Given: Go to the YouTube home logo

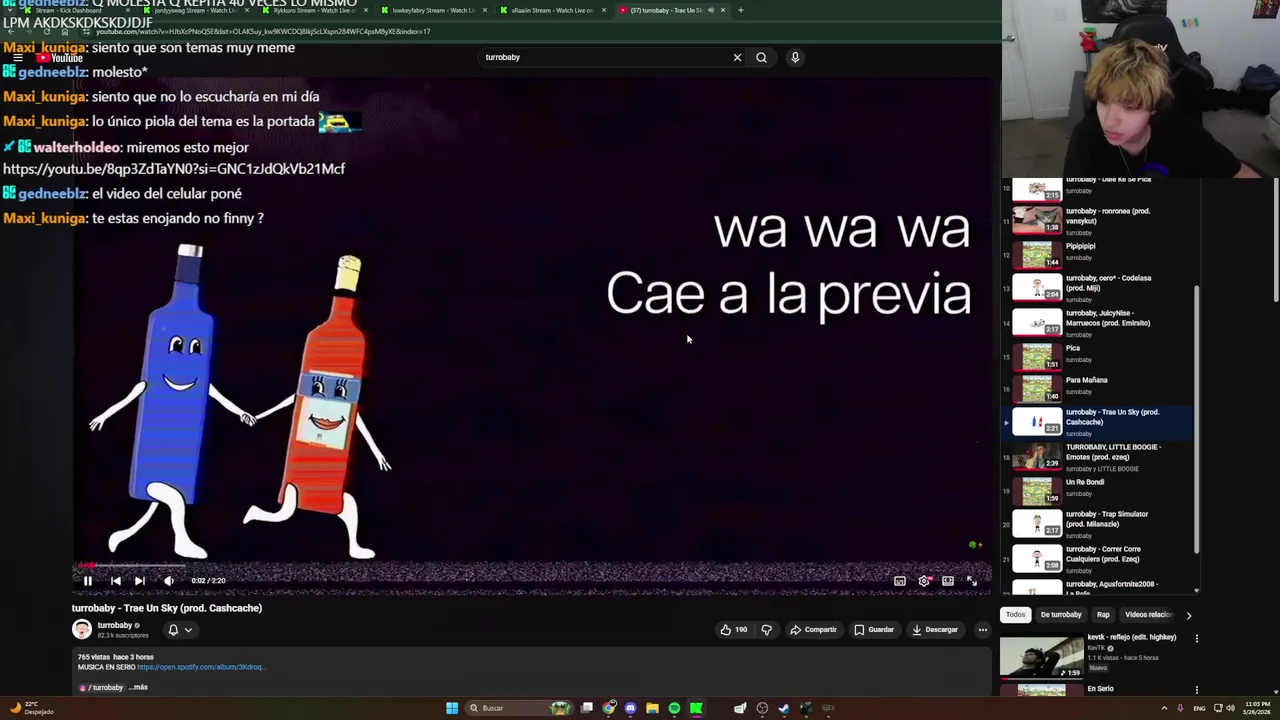Looking at the screenshot, I should (60, 58).
